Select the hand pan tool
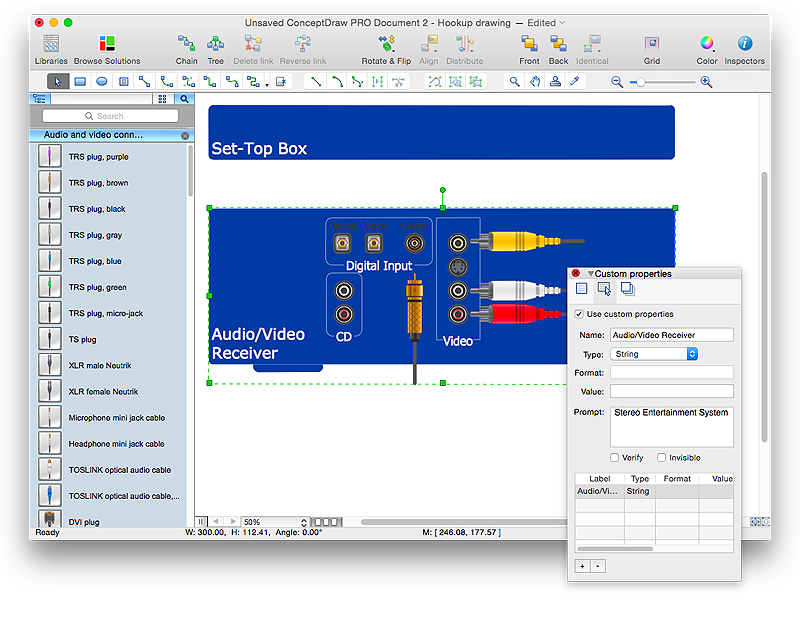 tap(535, 82)
